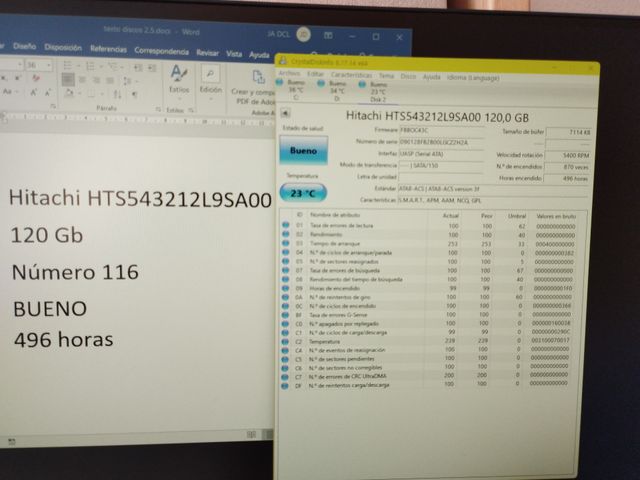The height and width of the screenshot is (480, 640).
Task: Open the Editar menu in CrystalDiskInfo
Action: click(x=315, y=74)
